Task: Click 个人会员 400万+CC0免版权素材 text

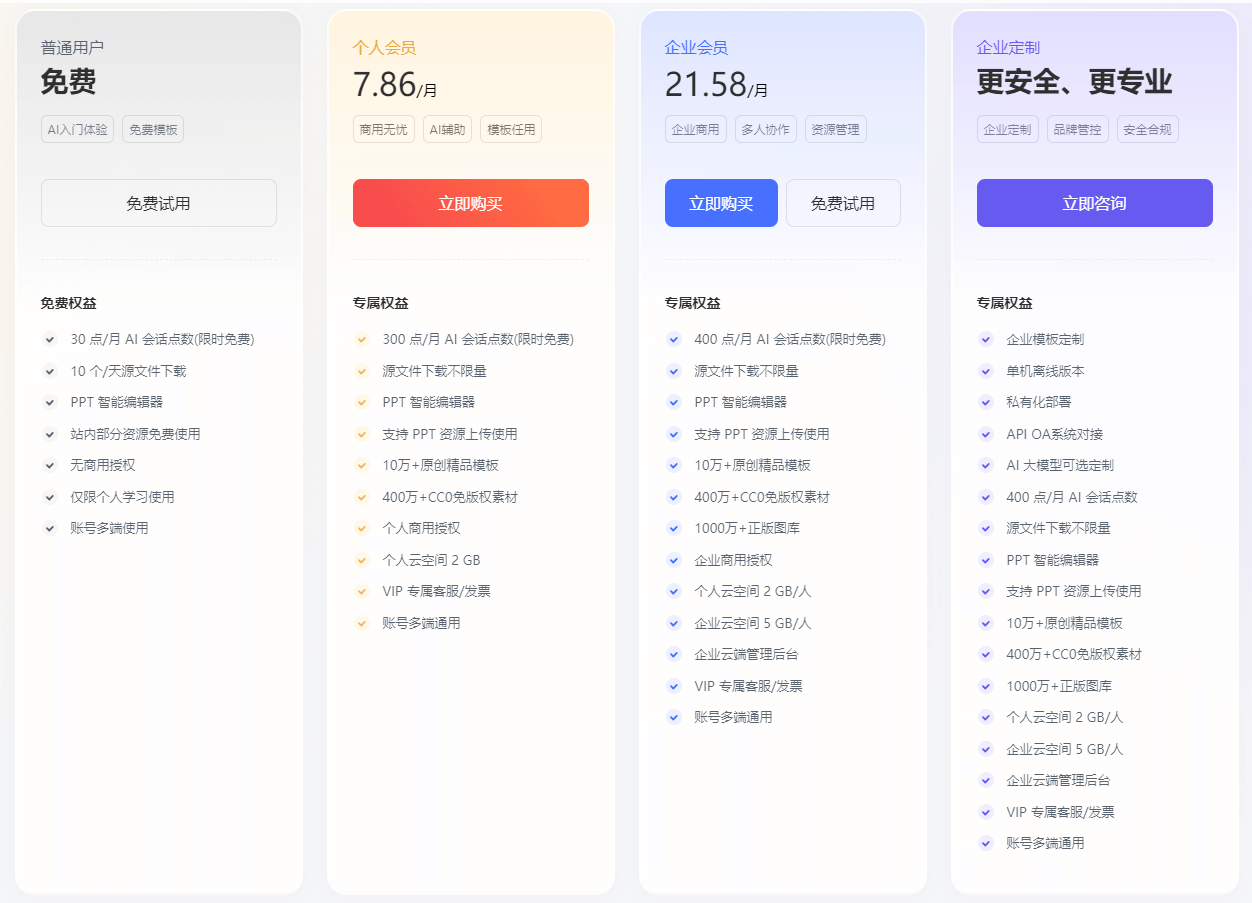Action: tap(450, 497)
